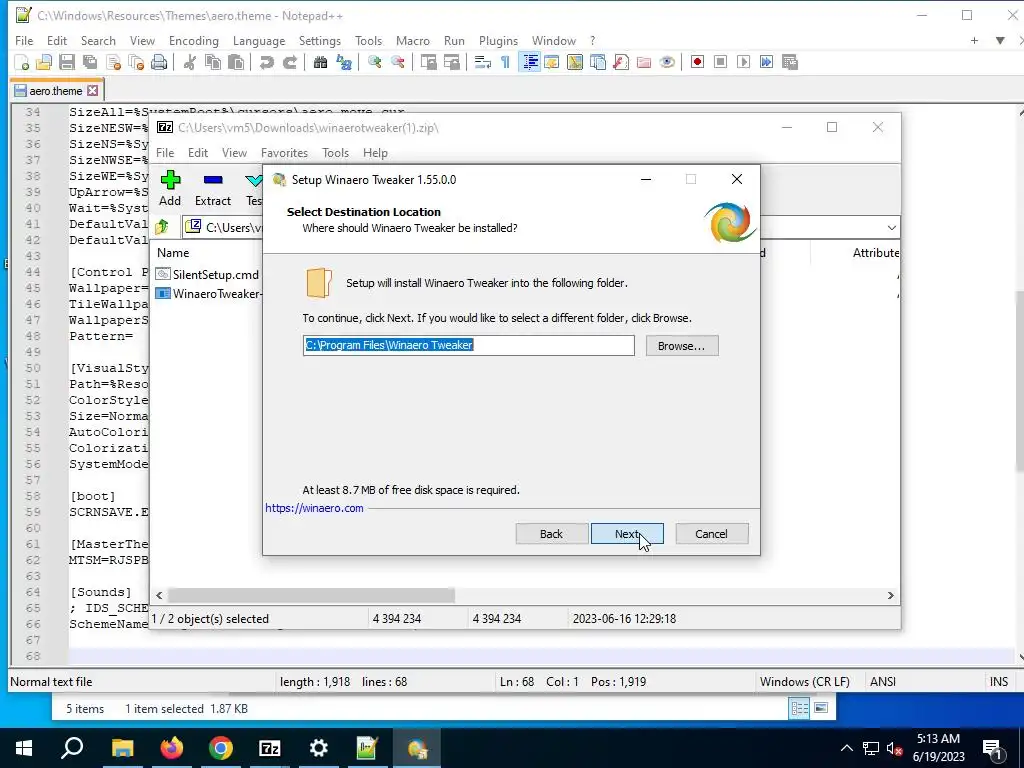Viewport: 1024px width, 768px height.
Task: Start macro recording with the red dot icon
Action: [697, 62]
